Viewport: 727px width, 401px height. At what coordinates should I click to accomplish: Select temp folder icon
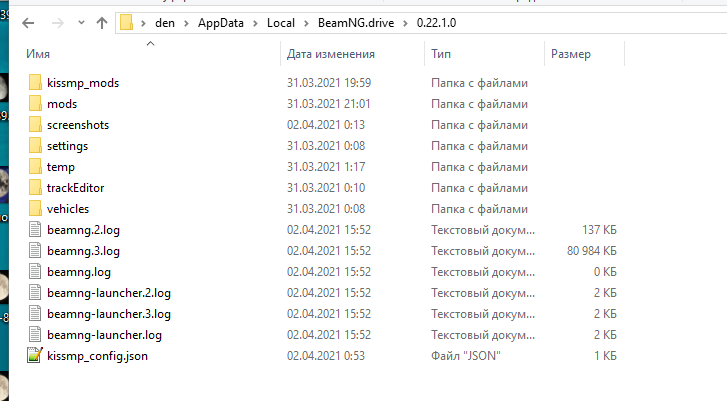[x=35, y=166]
